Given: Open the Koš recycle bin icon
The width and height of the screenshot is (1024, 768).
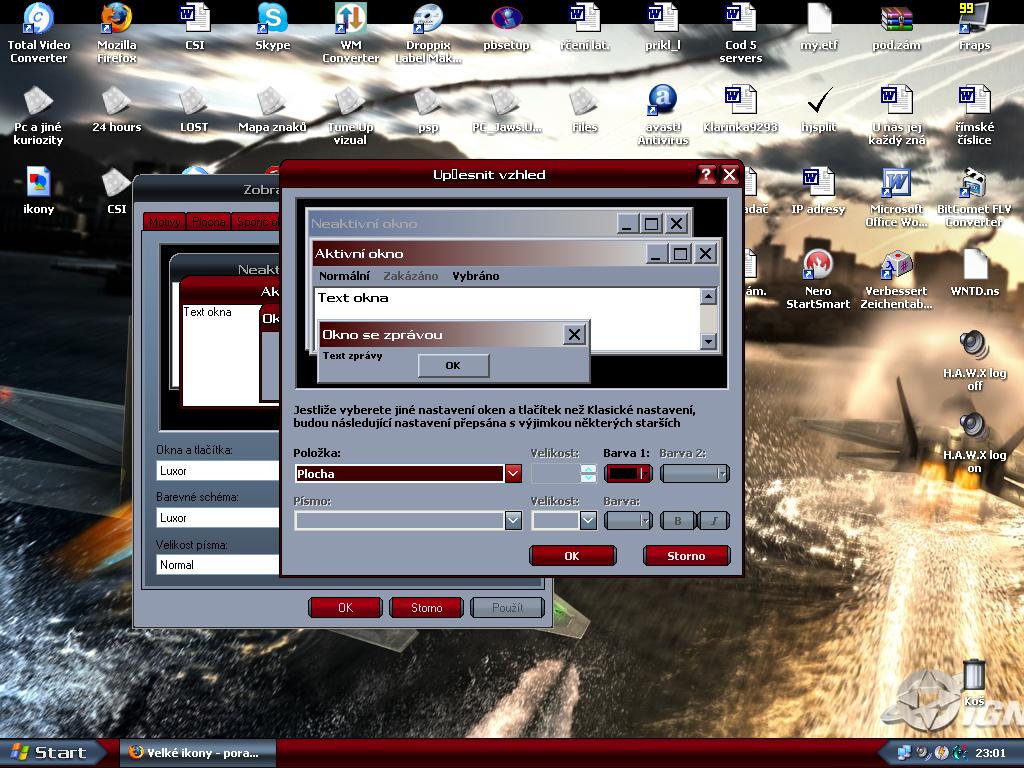Looking at the screenshot, I should 974,676.
